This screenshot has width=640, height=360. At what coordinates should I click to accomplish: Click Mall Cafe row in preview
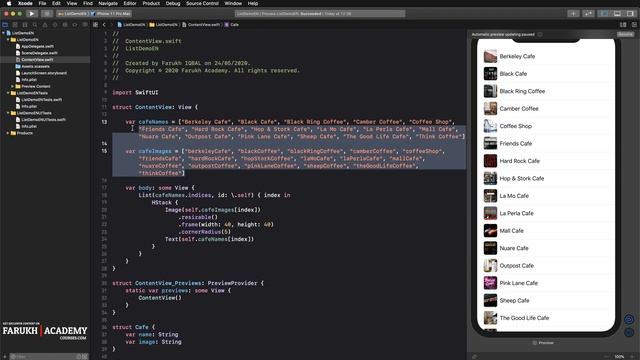click(x=546, y=231)
